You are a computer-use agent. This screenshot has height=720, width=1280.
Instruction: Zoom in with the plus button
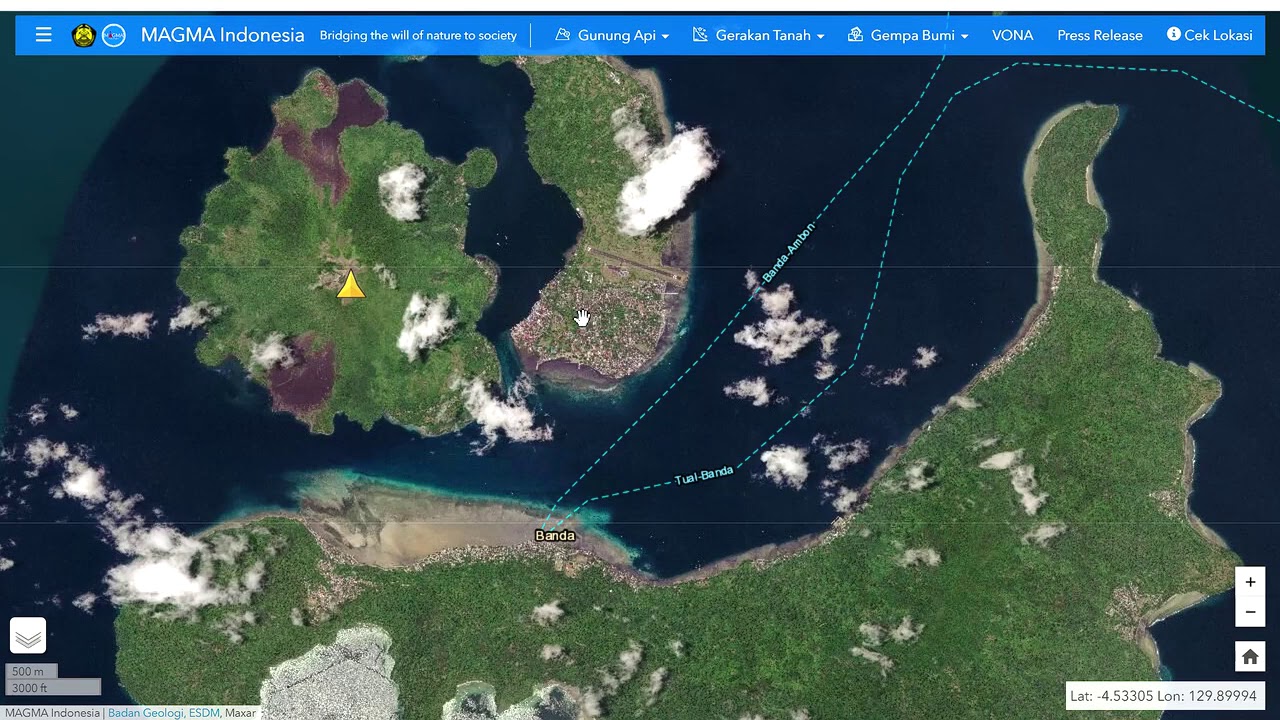(x=1250, y=582)
